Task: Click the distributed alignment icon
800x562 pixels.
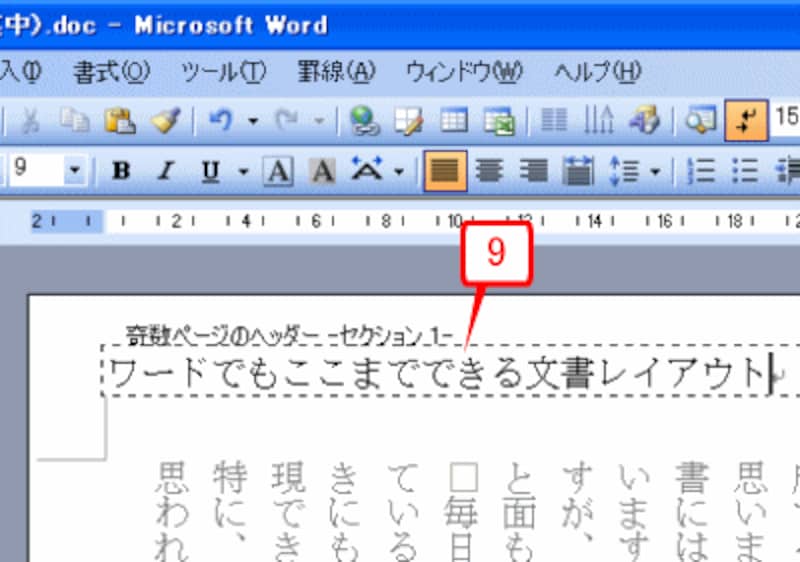Action: pyautogui.click(x=578, y=170)
